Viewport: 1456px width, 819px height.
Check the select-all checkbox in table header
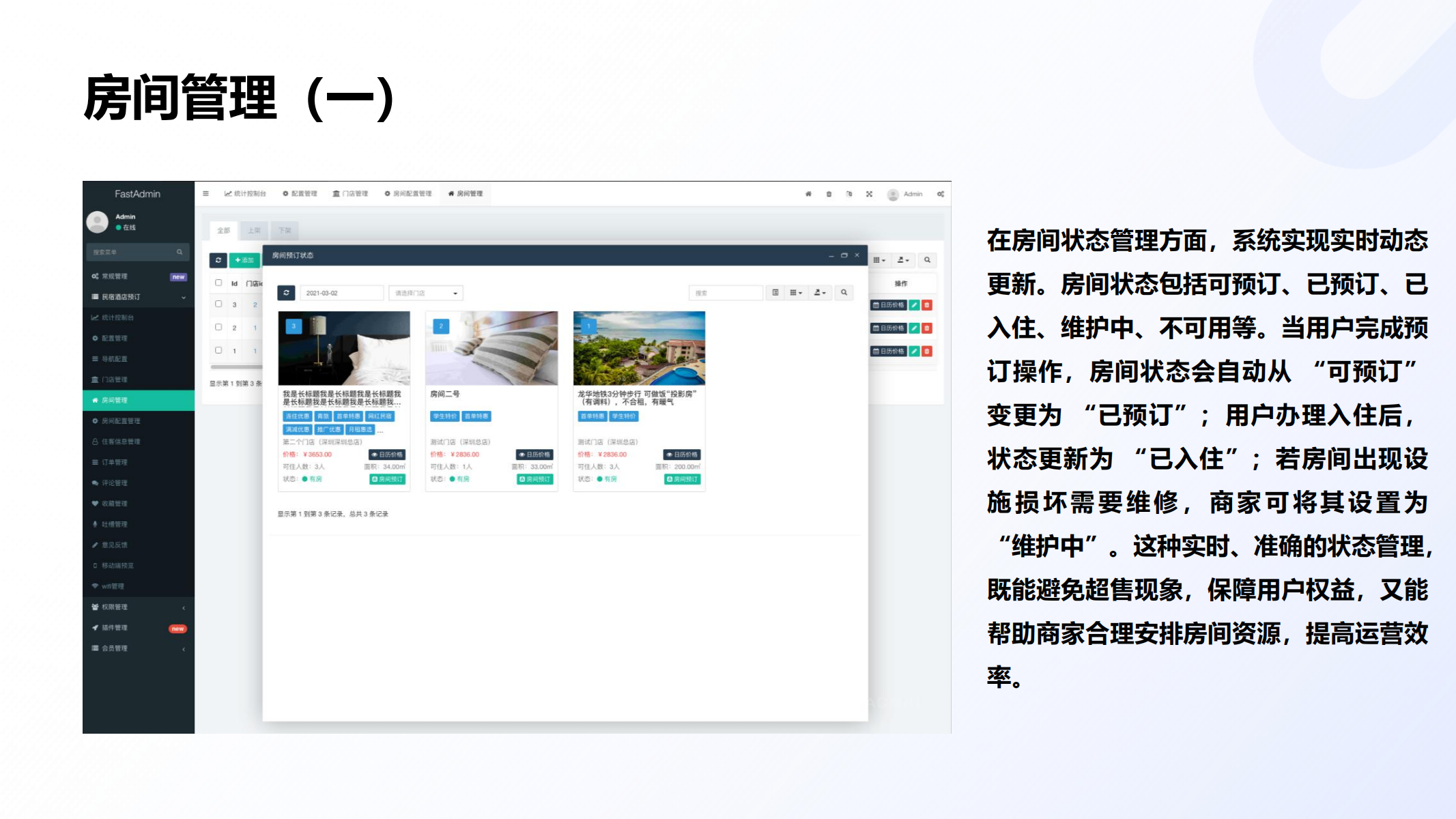[218, 283]
